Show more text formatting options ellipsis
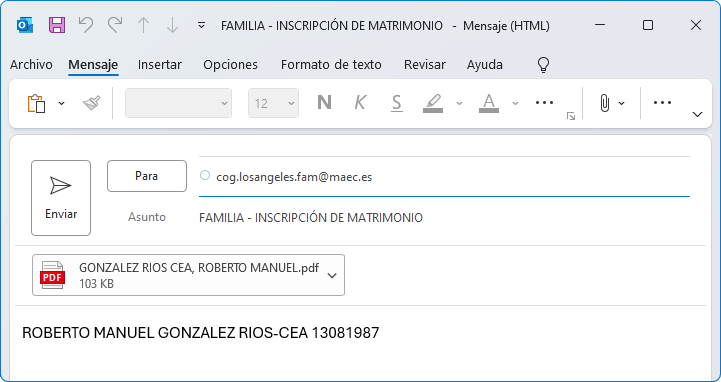This screenshot has width=721, height=382. tap(544, 103)
